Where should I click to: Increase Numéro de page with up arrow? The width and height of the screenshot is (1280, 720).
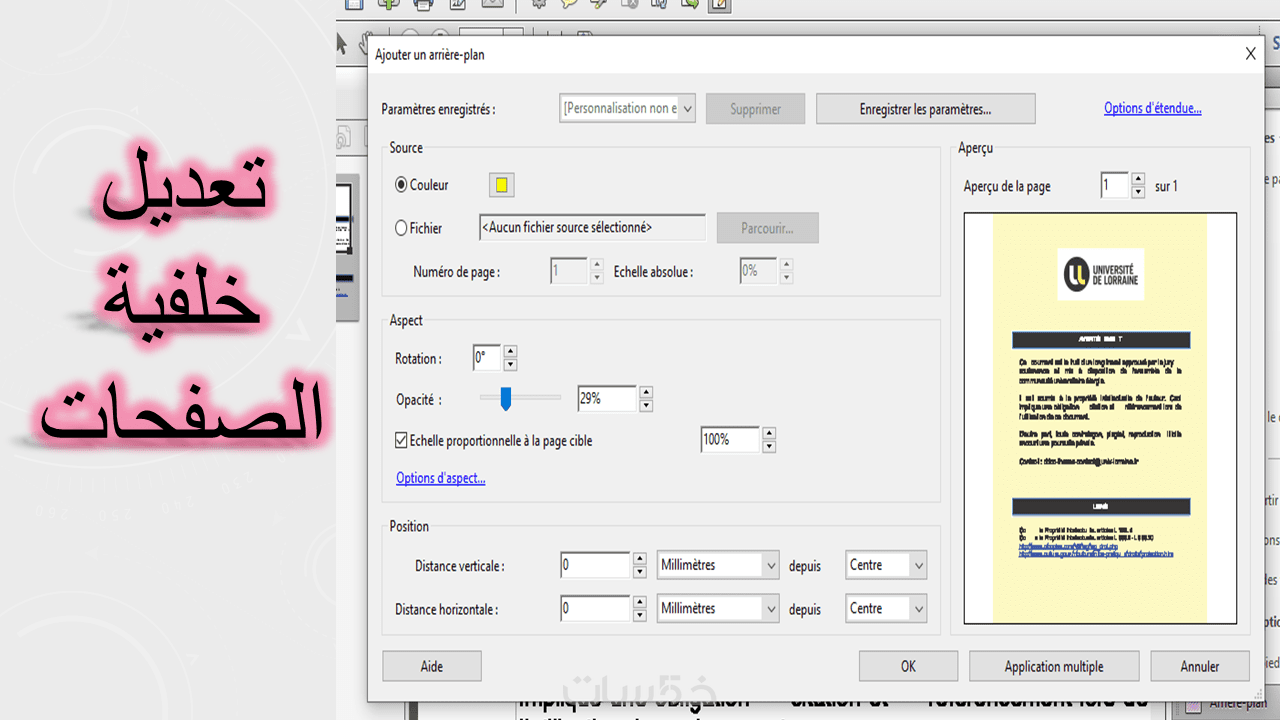597,265
